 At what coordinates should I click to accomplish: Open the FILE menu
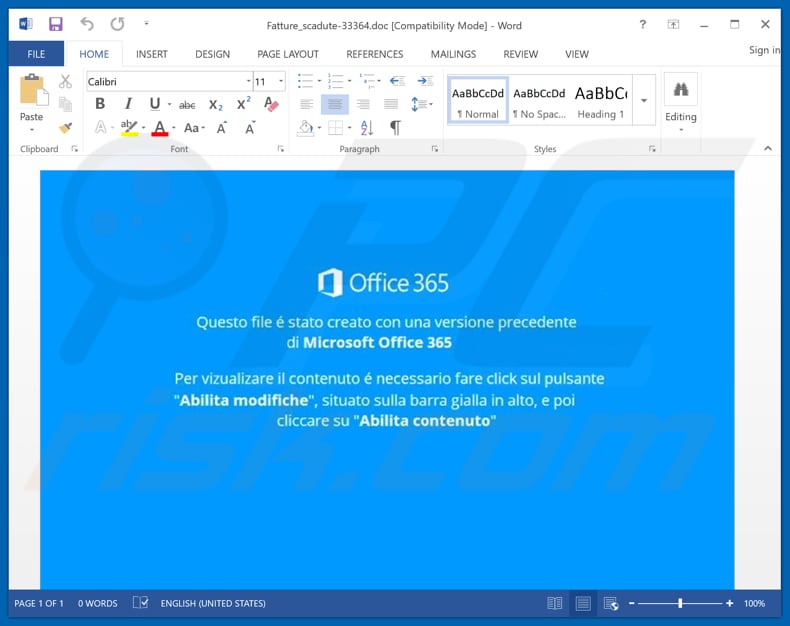click(x=36, y=54)
